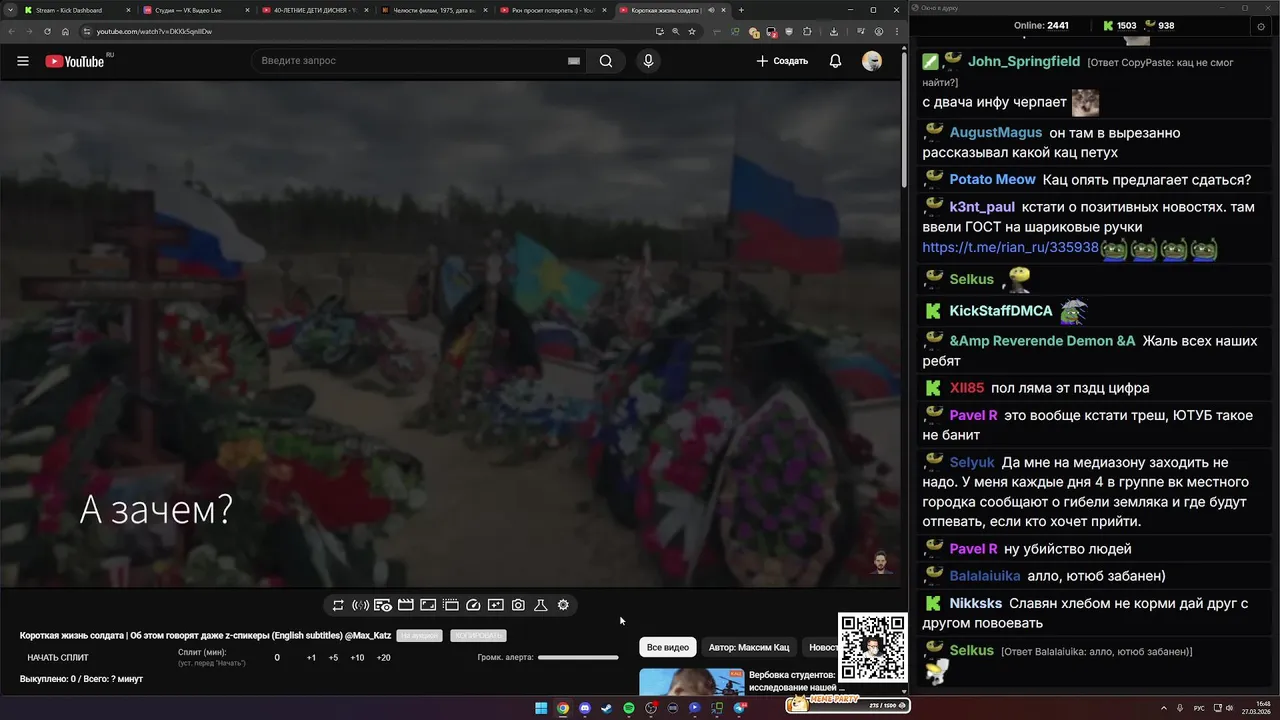Switch to the Ркн просит потерпеть tab
1280x720 pixels.
[x=553, y=10]
